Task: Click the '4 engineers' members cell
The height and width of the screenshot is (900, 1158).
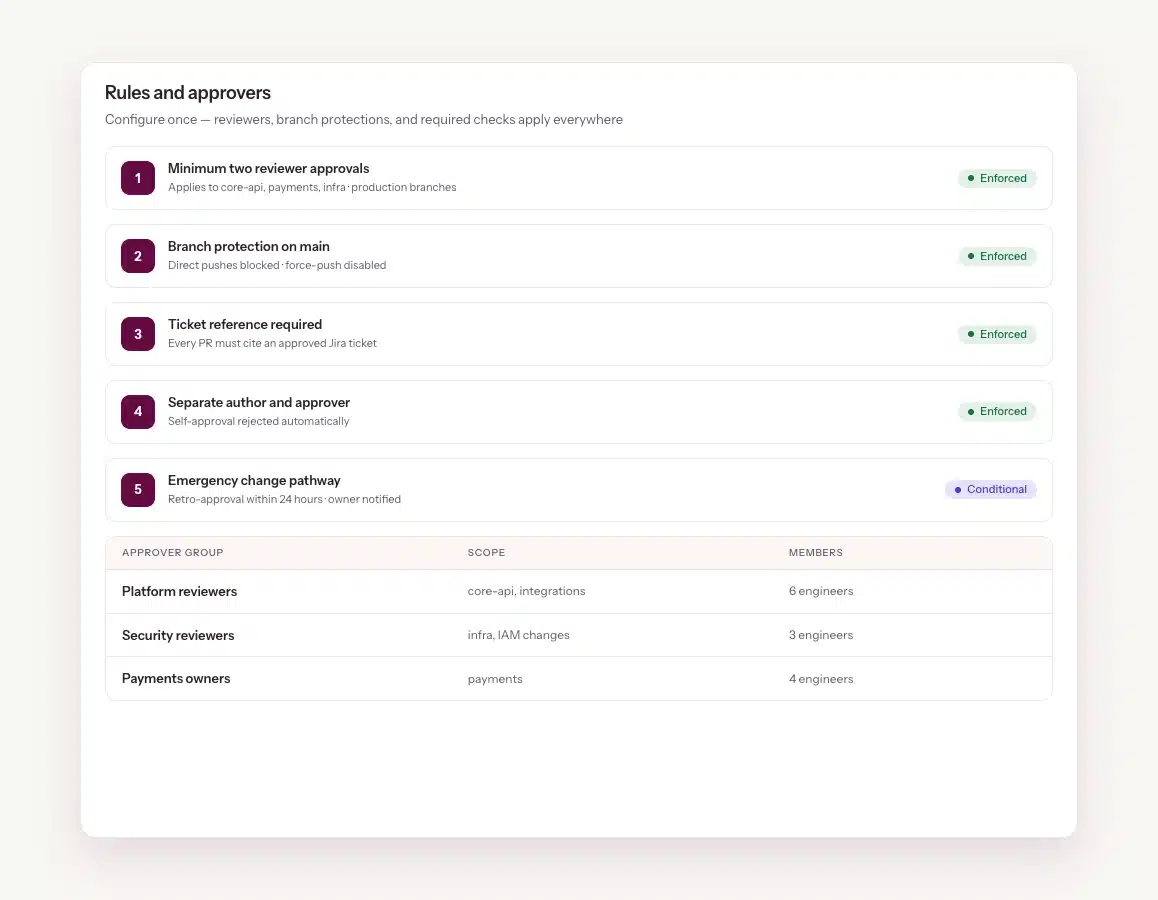Action: pos(820,679)
